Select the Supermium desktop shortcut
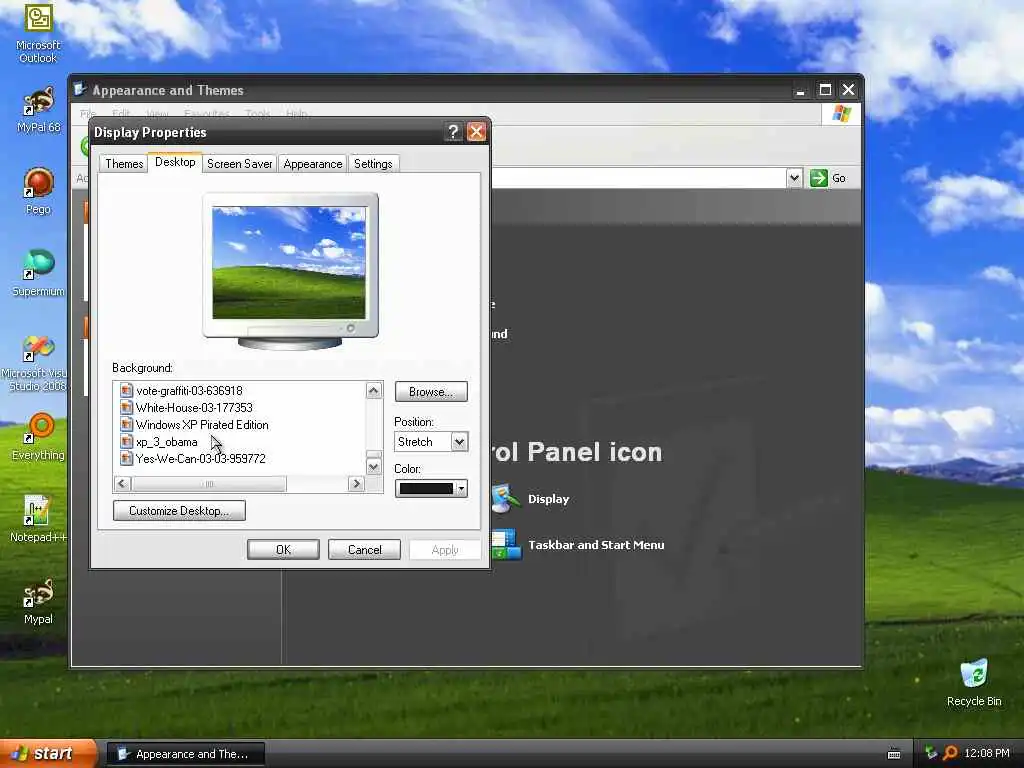Image resolution: width=1024 pixels, height=768 pixels. 38,272
